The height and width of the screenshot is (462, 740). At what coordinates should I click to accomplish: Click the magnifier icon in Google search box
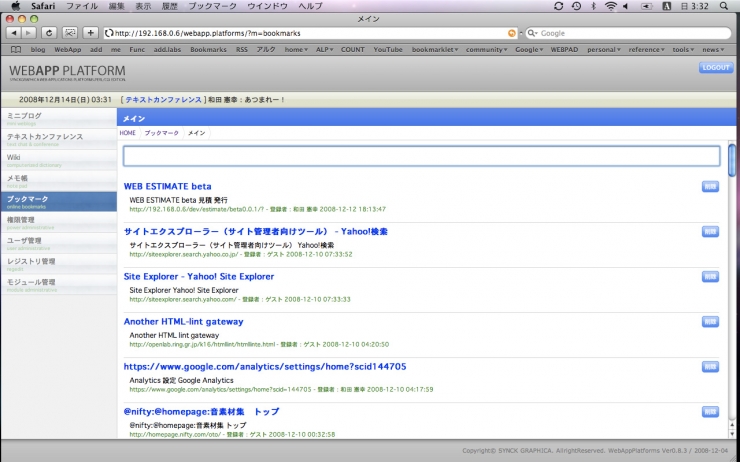click(x=532, y=33)
